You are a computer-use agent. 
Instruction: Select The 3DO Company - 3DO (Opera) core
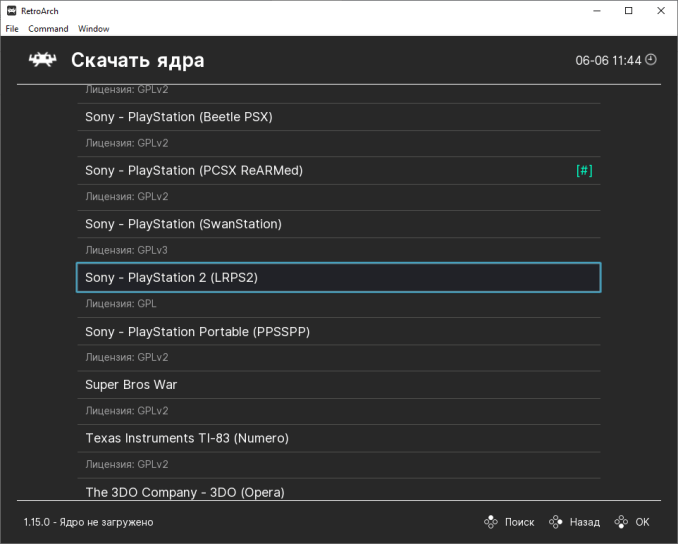[339, 490]
